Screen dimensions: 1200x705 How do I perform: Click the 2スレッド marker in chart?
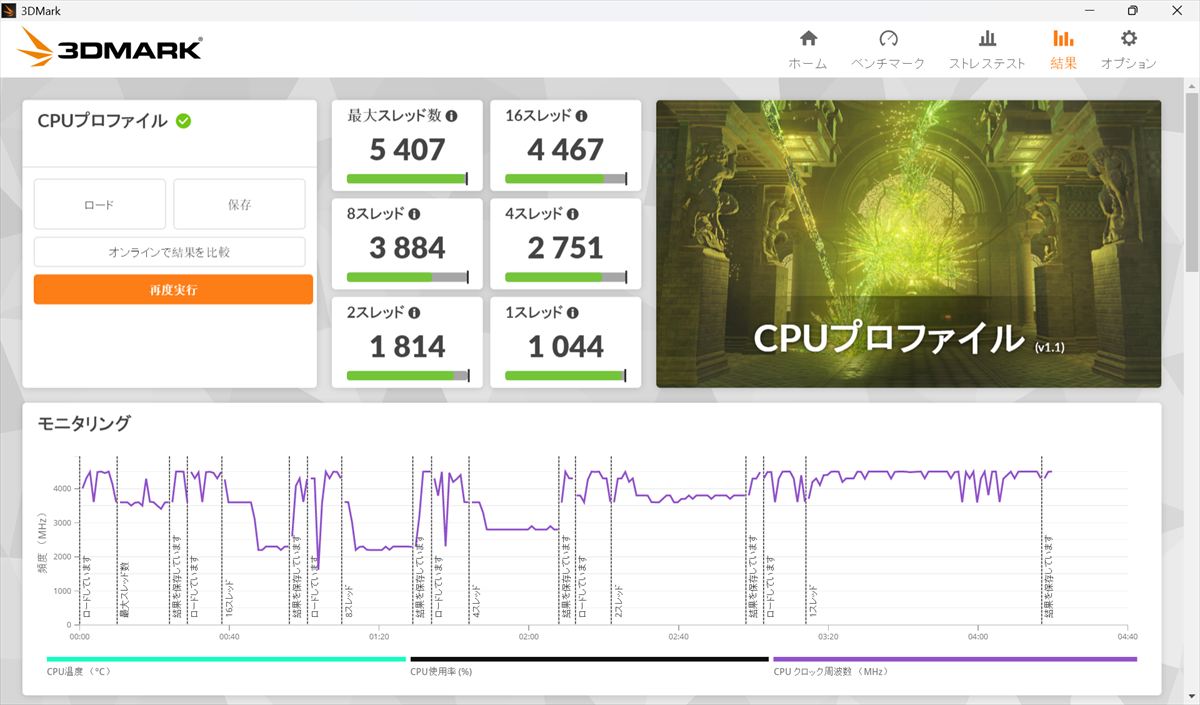619,601
